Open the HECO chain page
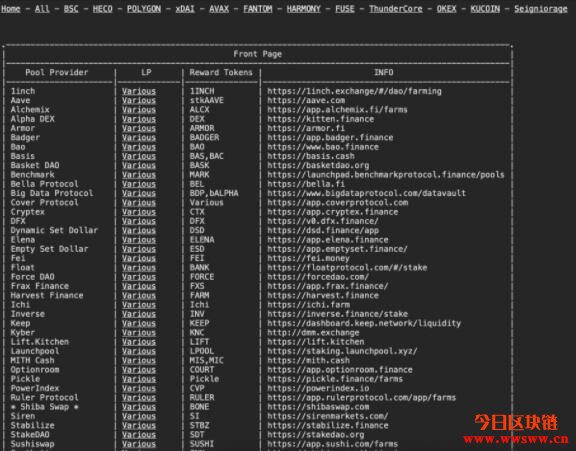The width and height of the screenshot is (576, 451). [102, 8]
